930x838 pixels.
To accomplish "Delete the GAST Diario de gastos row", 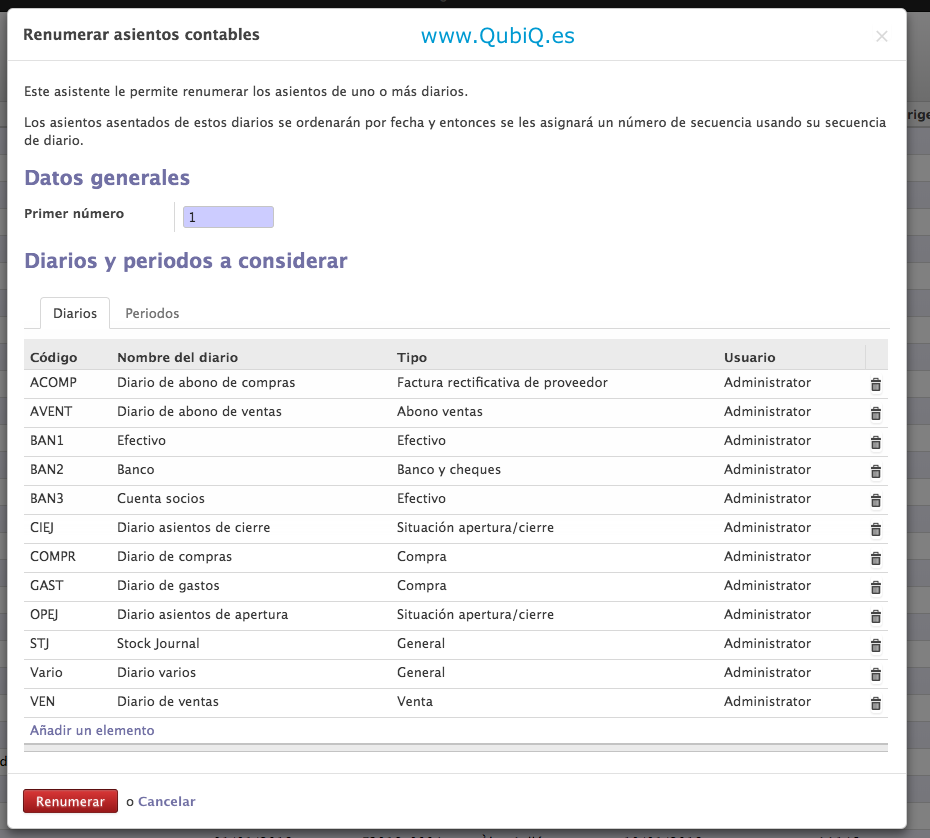I will click(x=875, y=587).
